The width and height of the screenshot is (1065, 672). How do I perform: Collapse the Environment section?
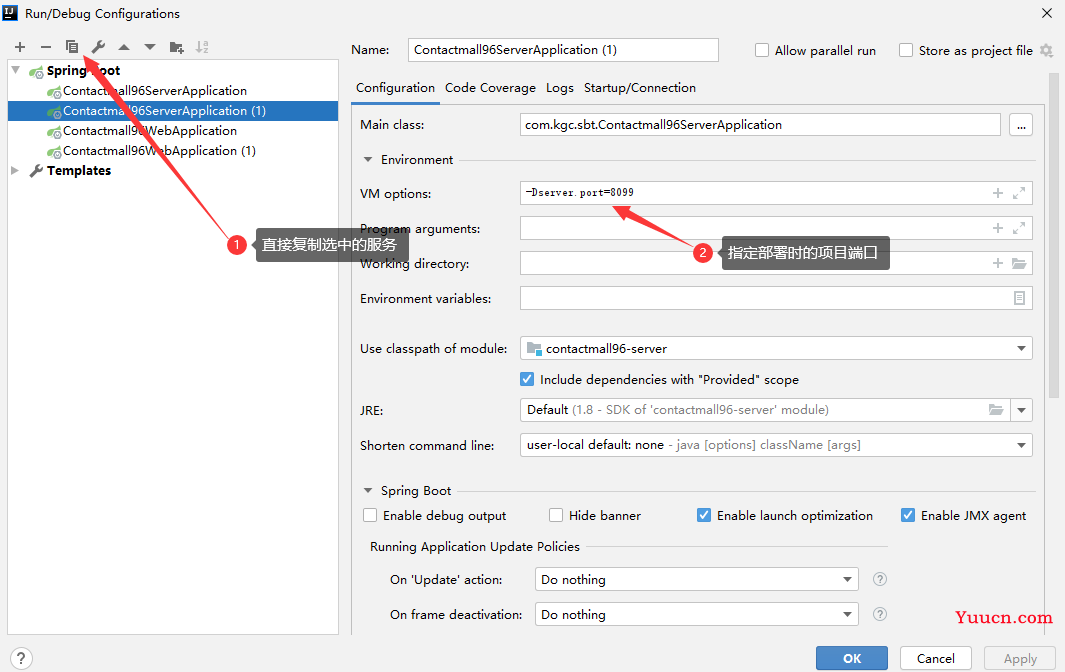368,160
